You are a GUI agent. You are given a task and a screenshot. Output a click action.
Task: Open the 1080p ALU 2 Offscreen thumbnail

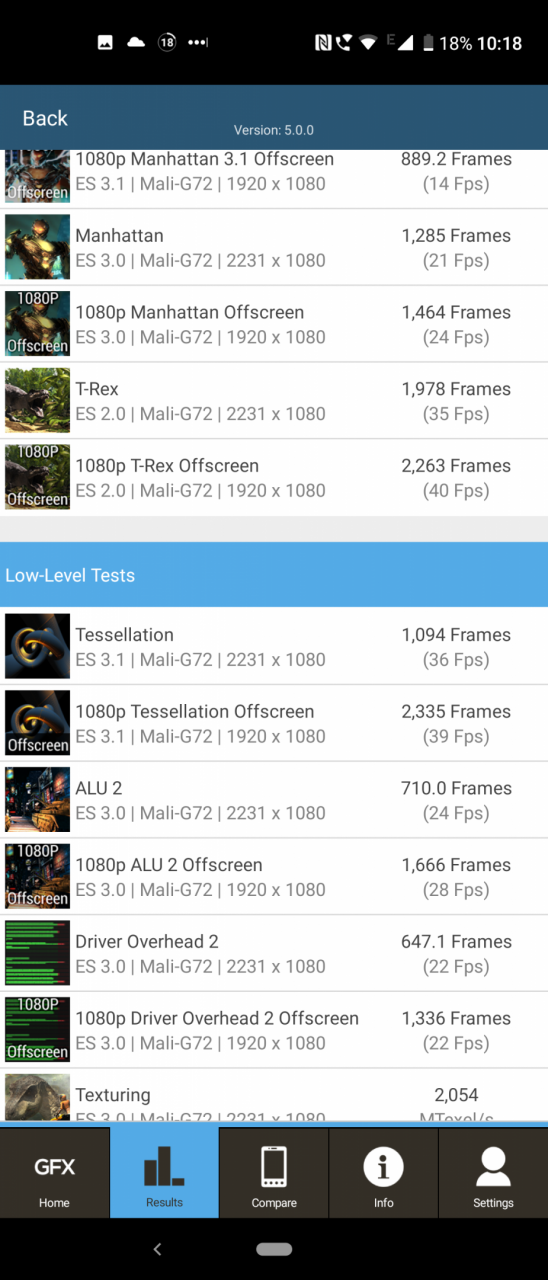point(37,877)
